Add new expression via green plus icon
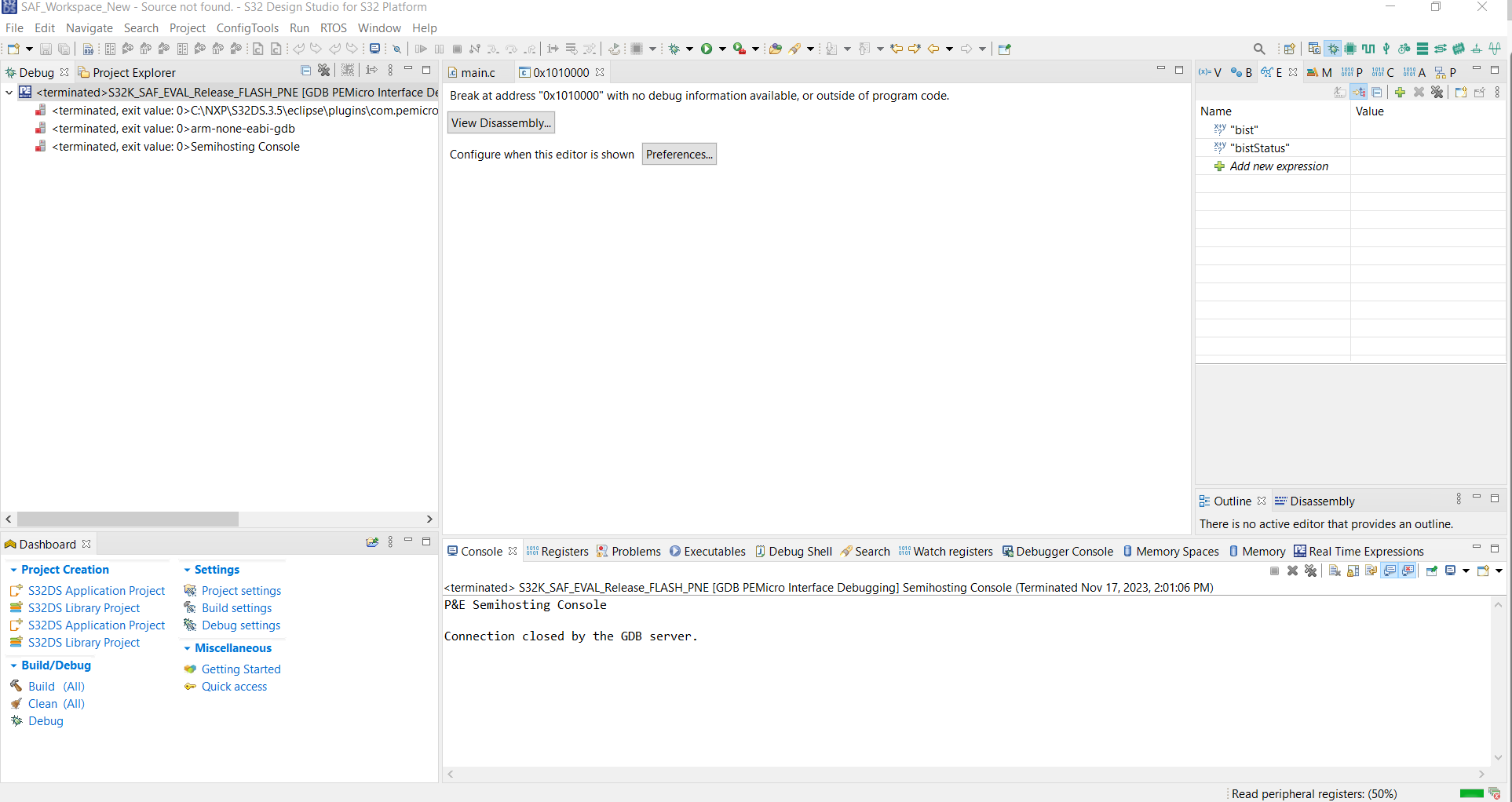 pyautogui.click(x=1401, y=92)
